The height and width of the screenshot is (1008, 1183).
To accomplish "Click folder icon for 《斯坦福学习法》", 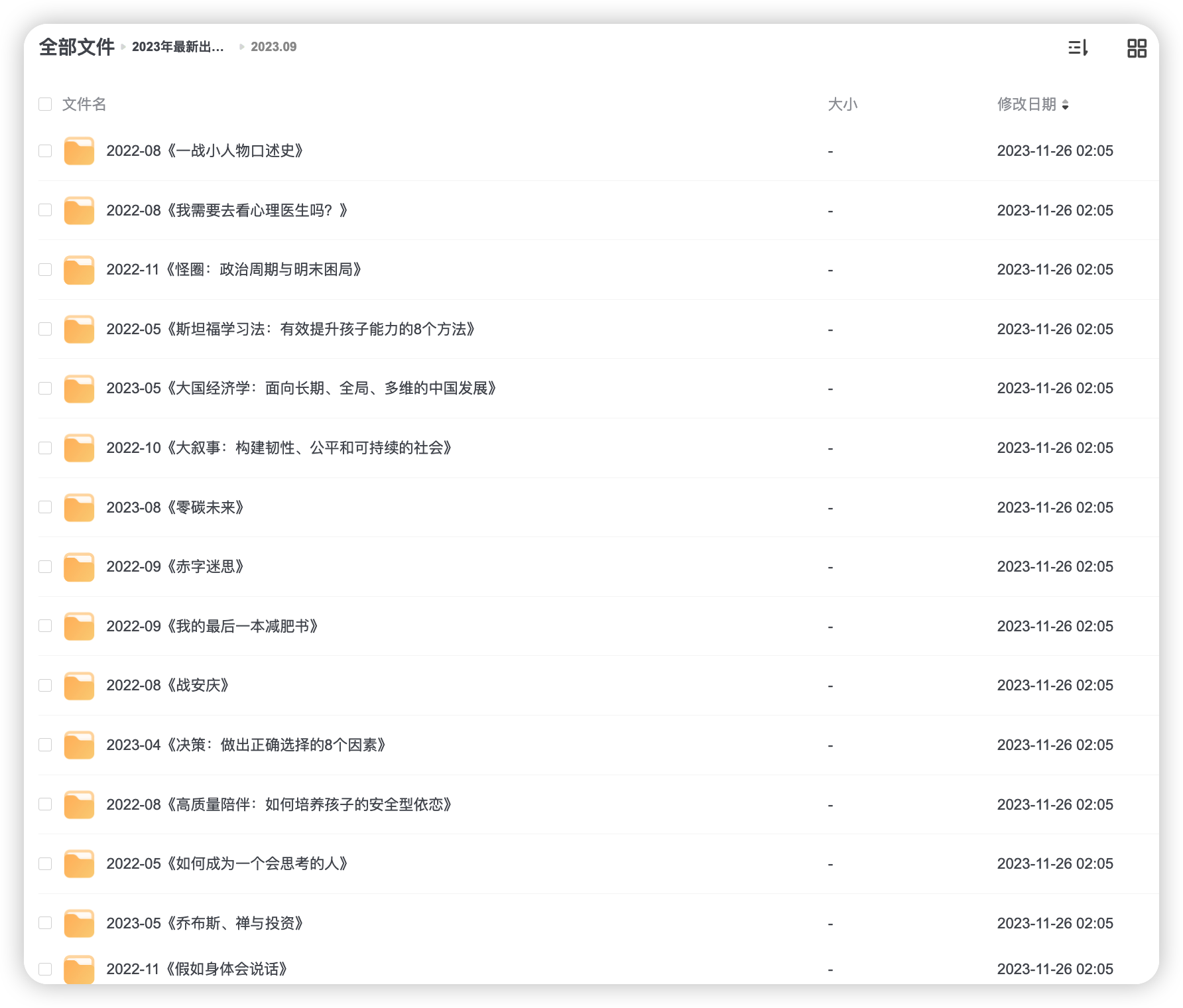I will 79,329.
